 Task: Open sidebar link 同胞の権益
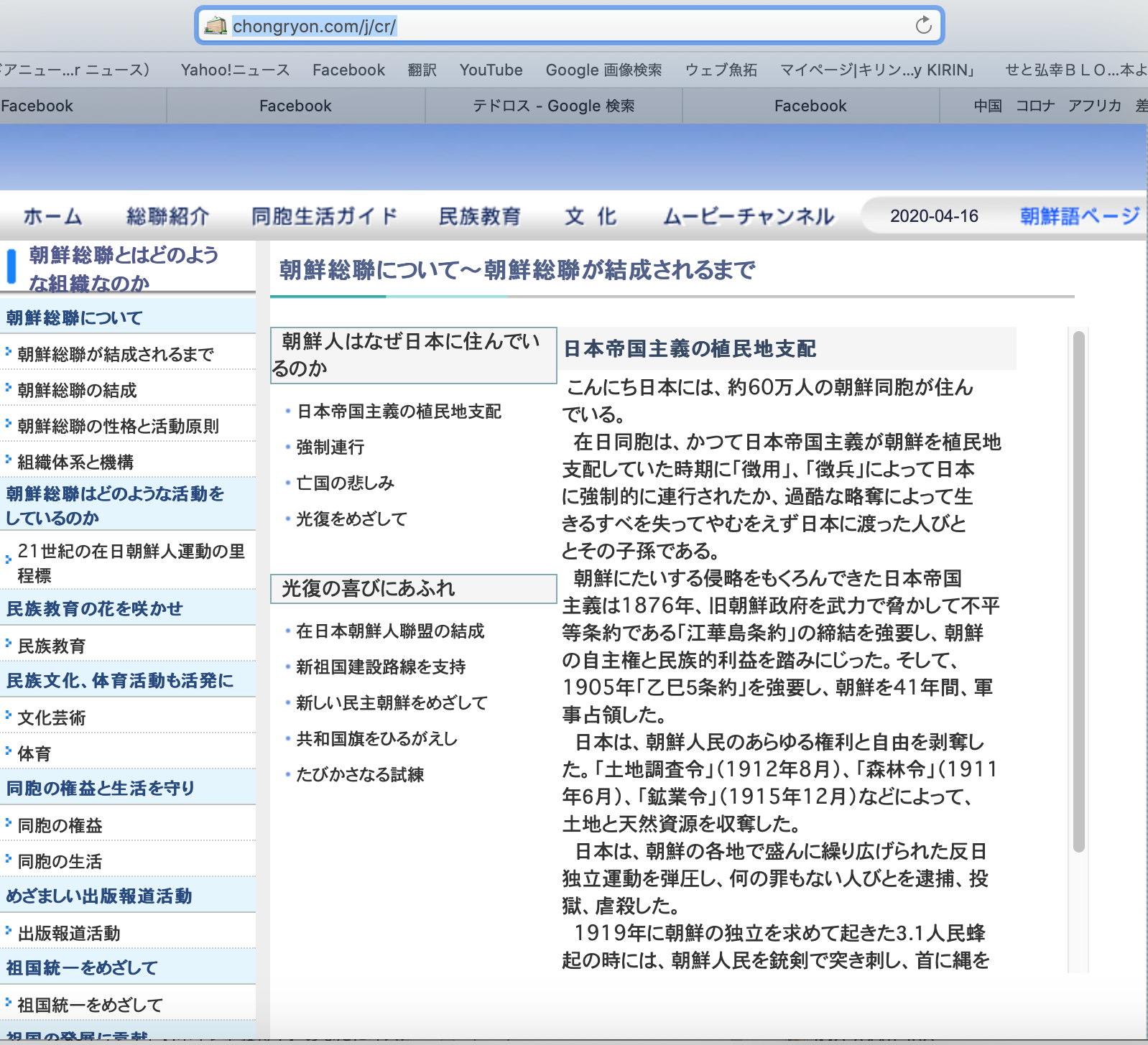point(60,825)
